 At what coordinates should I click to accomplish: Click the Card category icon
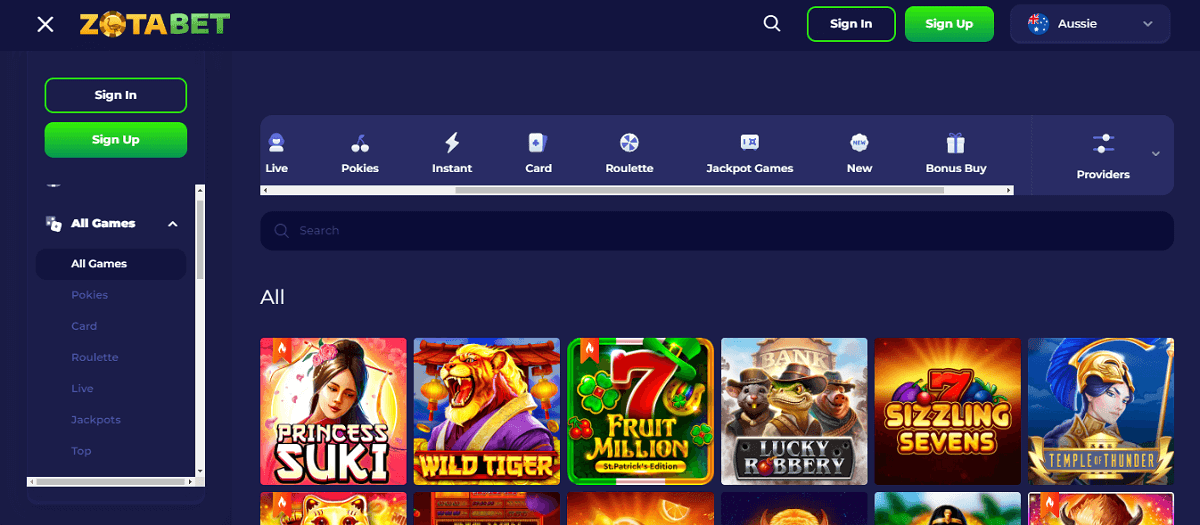pos(538,142)
